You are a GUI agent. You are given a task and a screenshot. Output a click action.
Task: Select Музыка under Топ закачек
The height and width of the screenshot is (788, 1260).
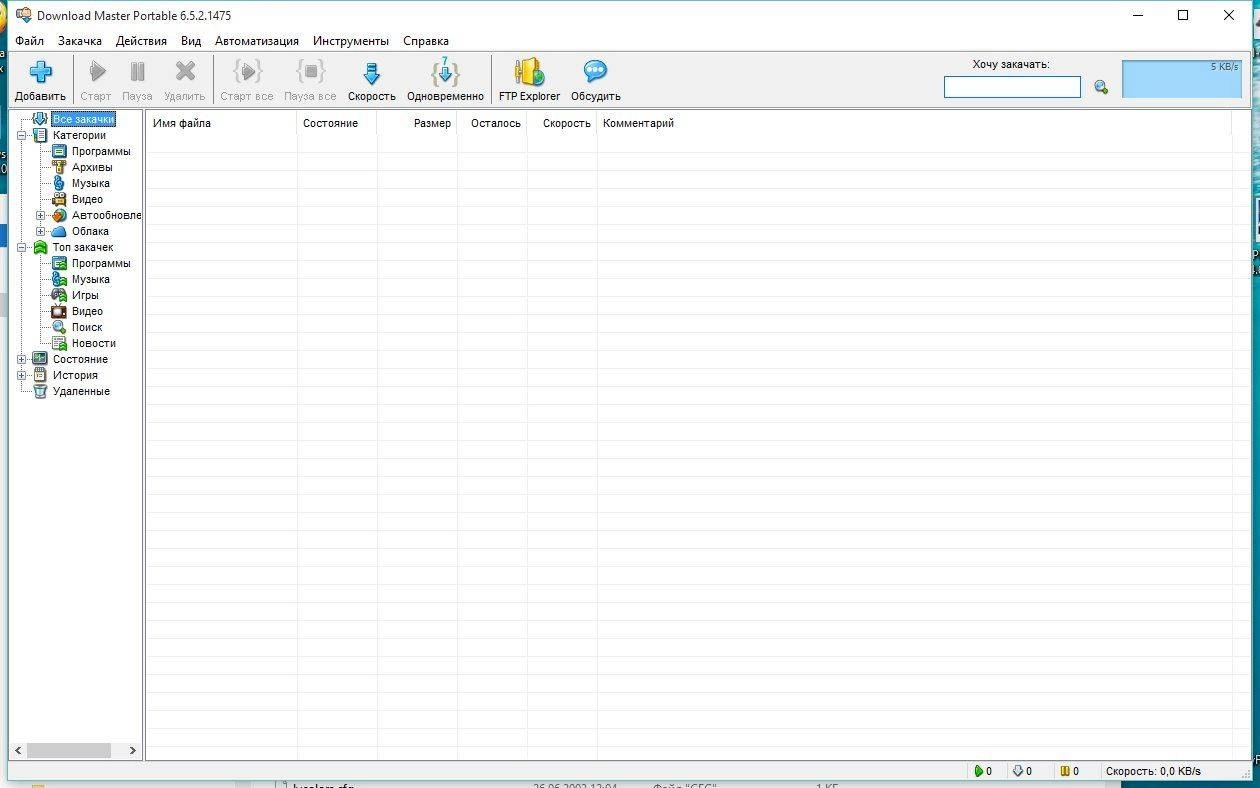pyautogui.click(x=90, y=279)
